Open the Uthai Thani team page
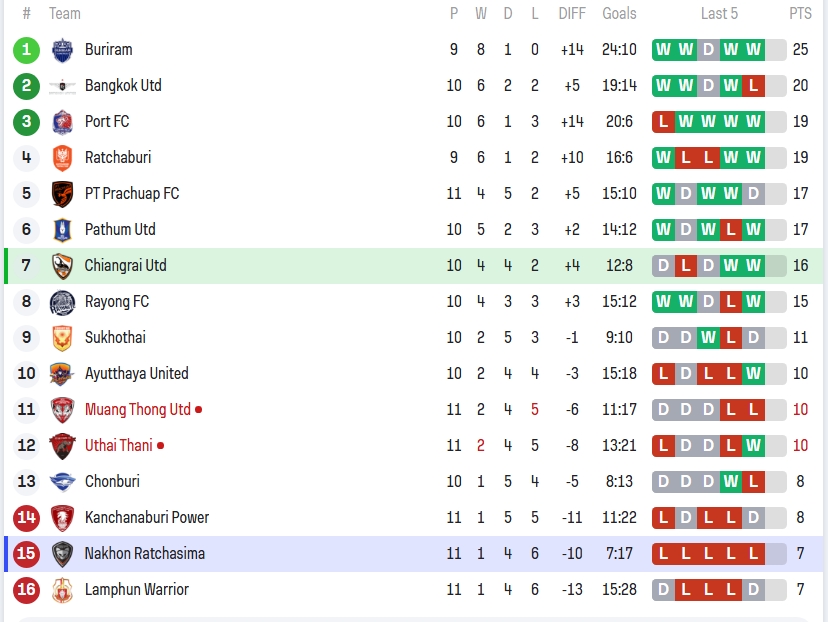The width and height of the screenshot is (828, 622). (118, 446)
